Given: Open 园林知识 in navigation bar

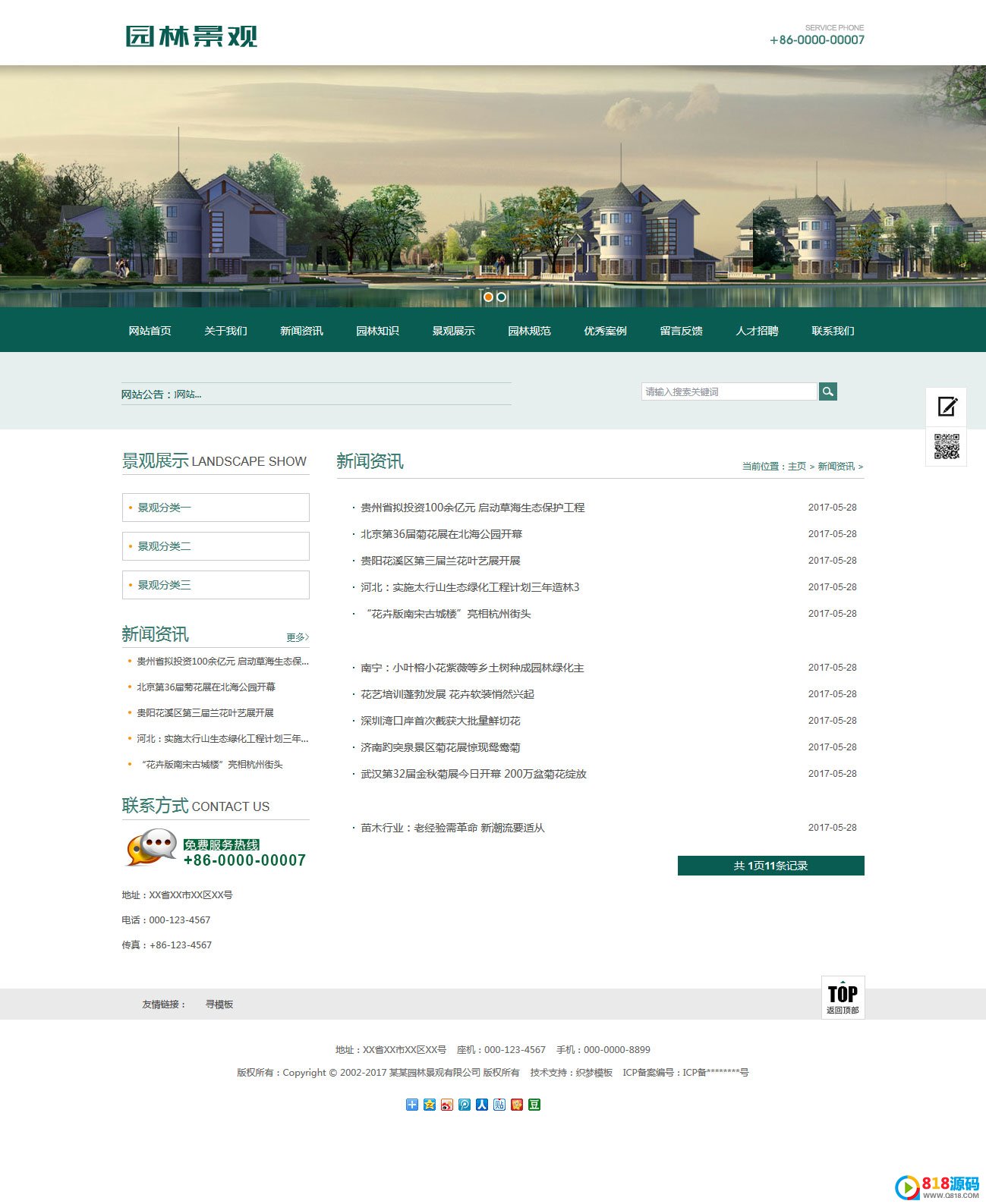Looking at the screenshot, I should (x=377, y=331).
